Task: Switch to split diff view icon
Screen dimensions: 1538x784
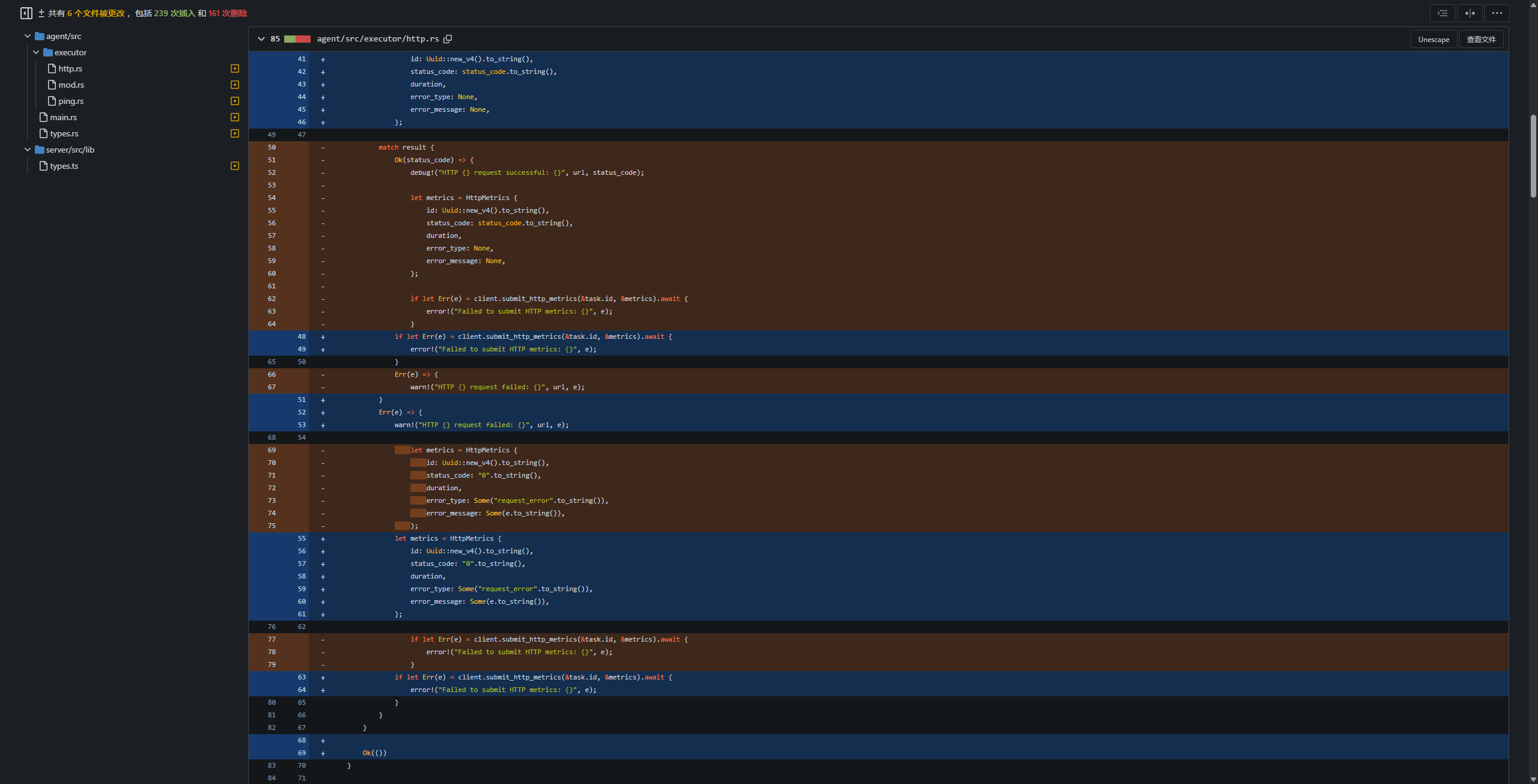Action: (1470, 13)
